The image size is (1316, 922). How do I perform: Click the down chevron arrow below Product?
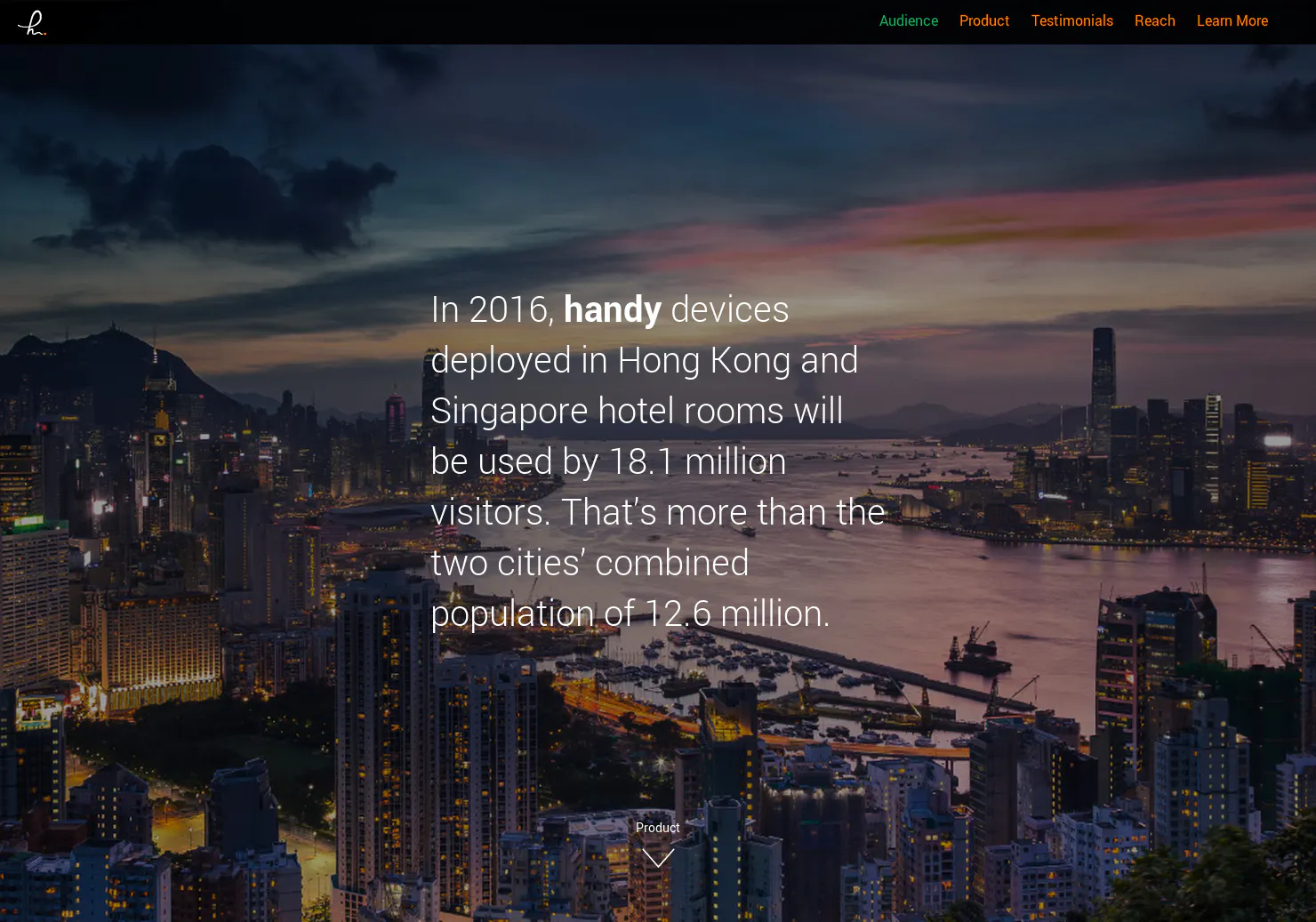click(658, 858)
